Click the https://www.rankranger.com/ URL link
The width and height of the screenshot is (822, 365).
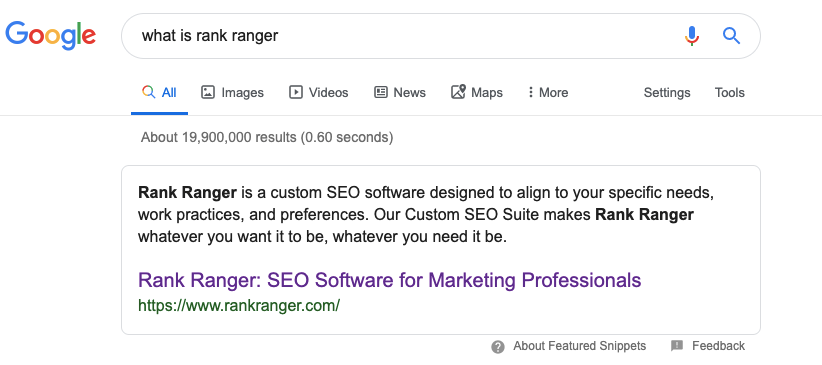239,305
